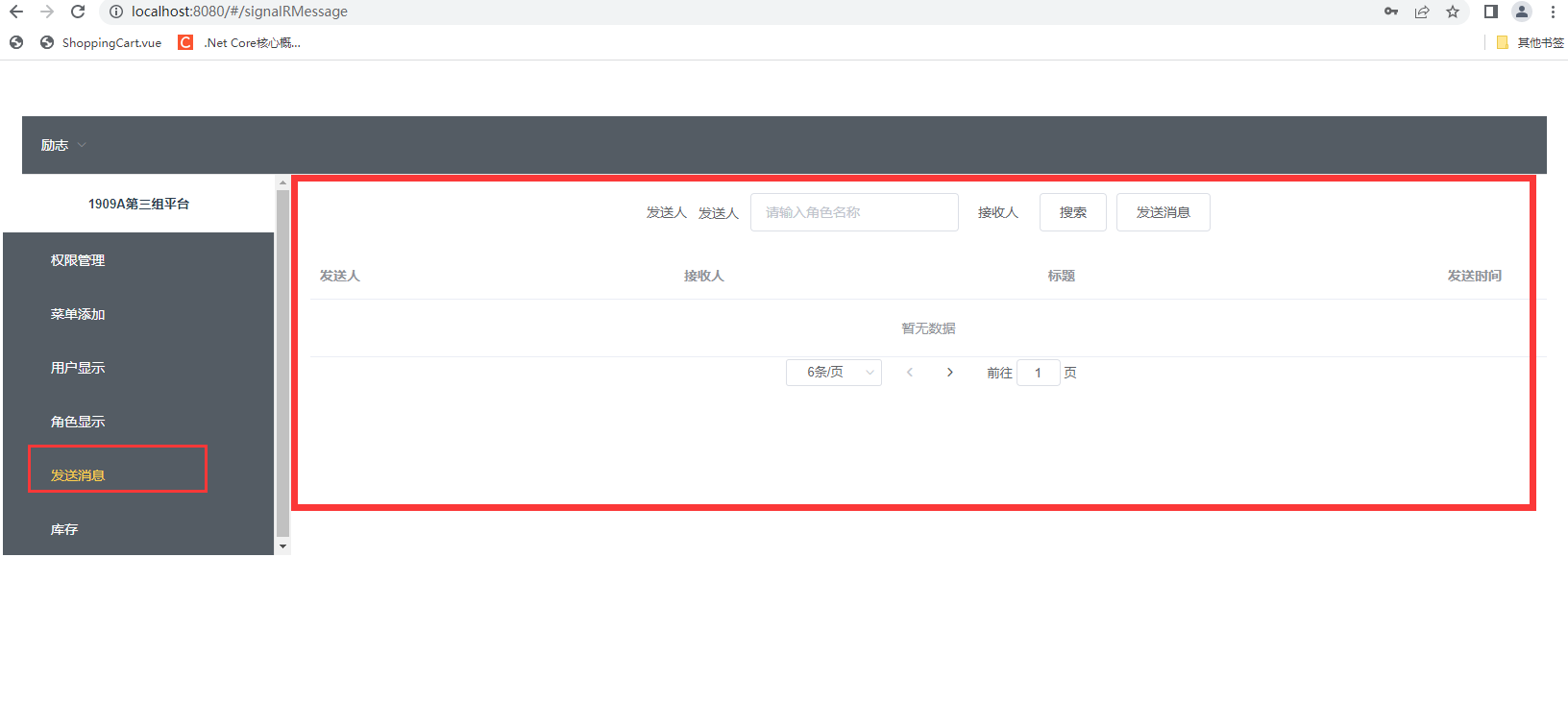The image size is (1568, 703).
Task: Bookmark this page with star icon
Action: [x=1453, y=12]
